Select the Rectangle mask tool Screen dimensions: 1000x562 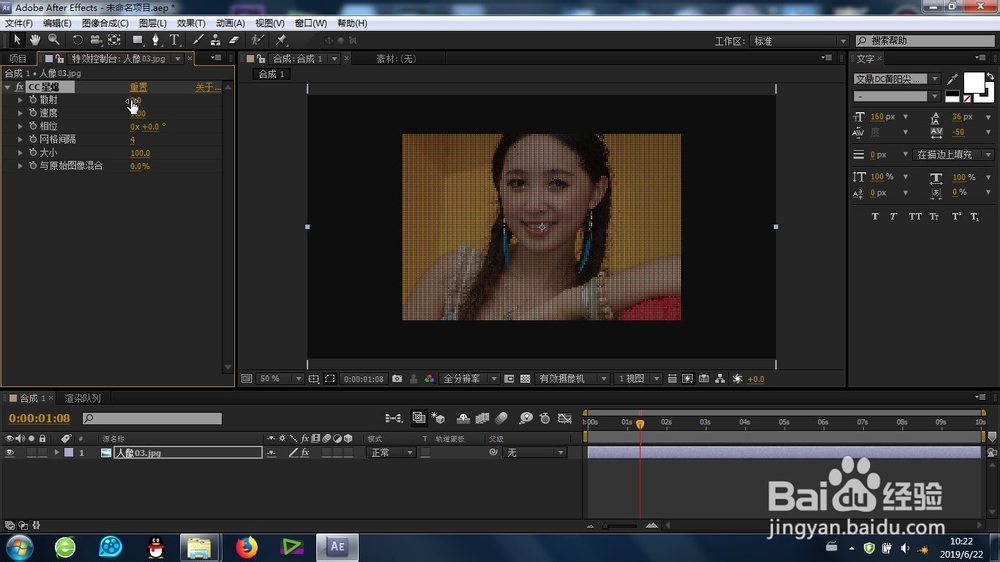(137, 40)
